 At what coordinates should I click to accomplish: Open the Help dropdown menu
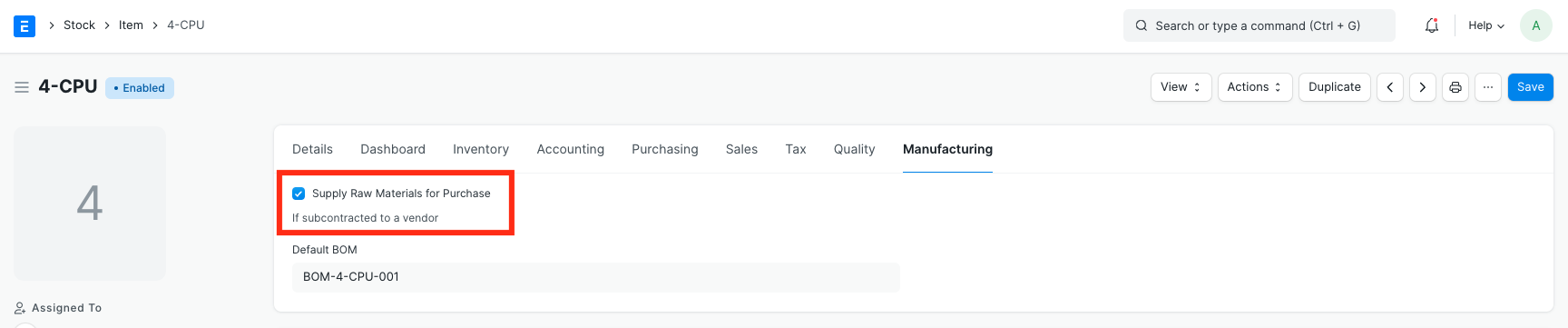(x=1486, y=25)
